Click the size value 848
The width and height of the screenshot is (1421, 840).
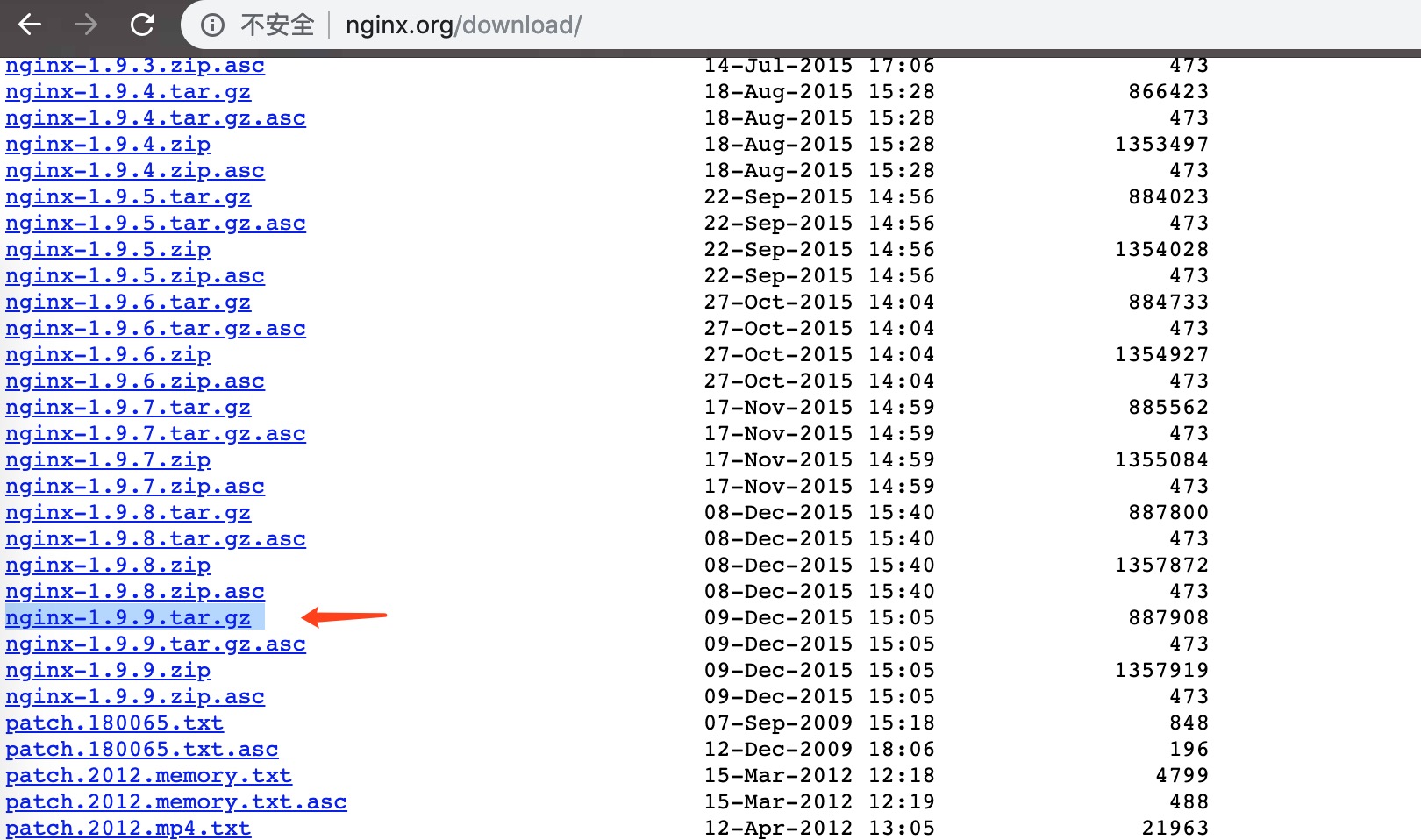coord(1189,723)
